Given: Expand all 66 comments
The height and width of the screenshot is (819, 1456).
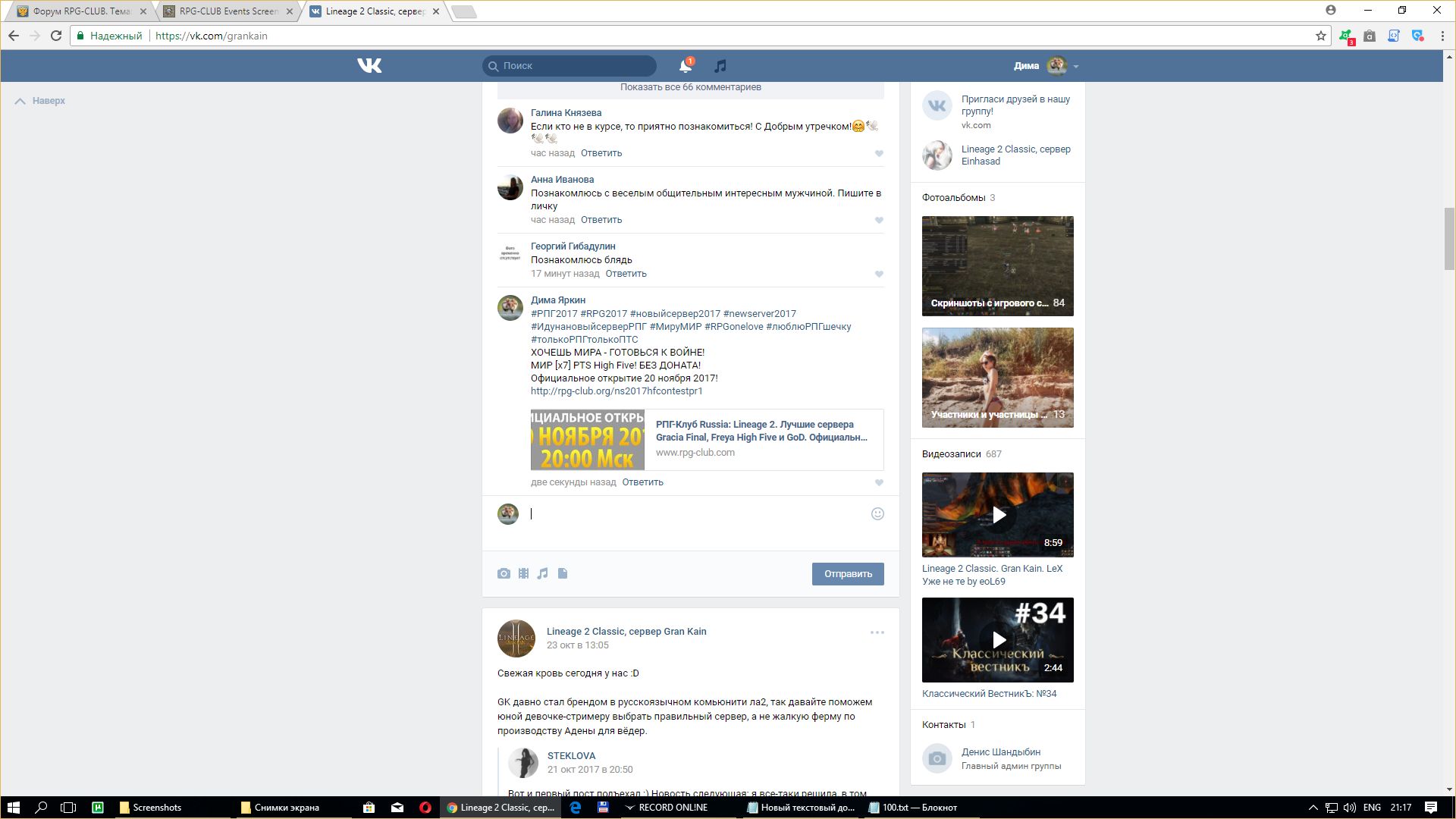Looking at the screenshot, I should point(690,87).
